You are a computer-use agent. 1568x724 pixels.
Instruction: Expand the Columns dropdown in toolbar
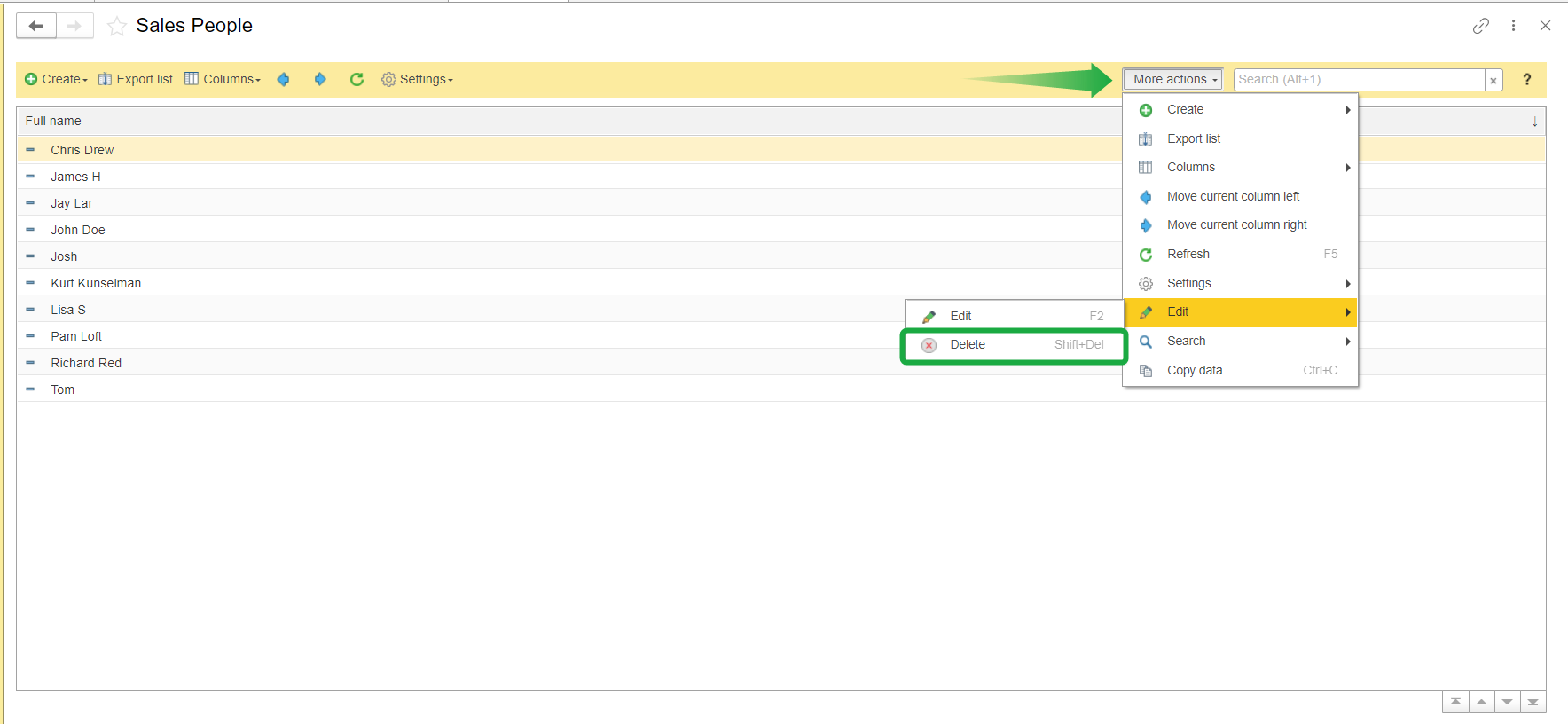(x=223, y=80)
